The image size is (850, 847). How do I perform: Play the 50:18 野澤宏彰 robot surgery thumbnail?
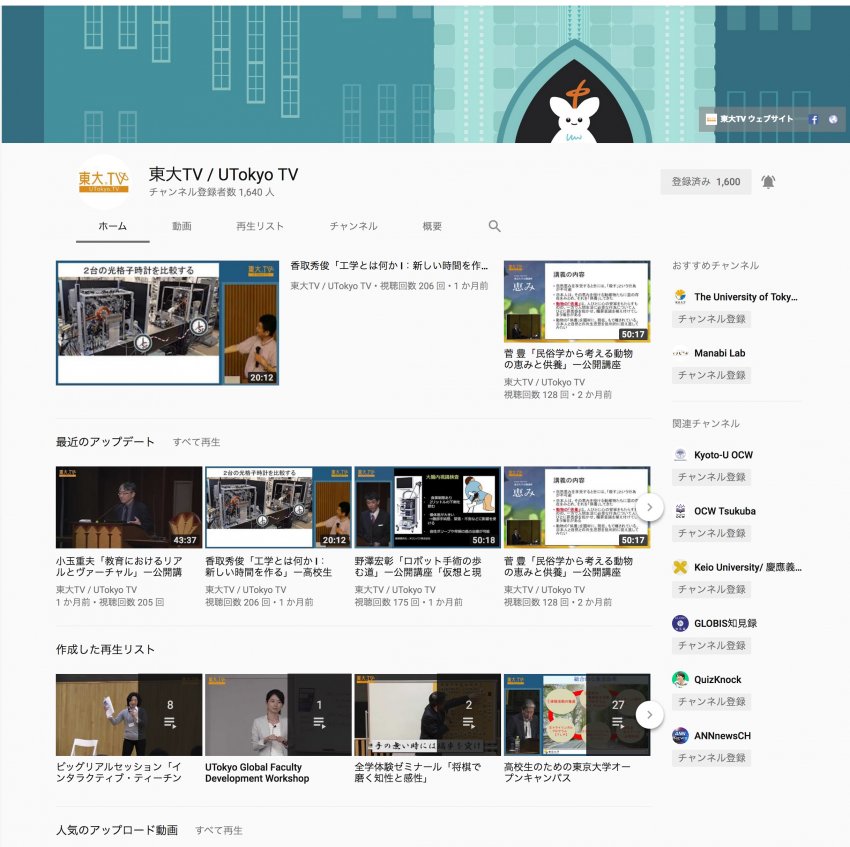click(x=428, y=507)
